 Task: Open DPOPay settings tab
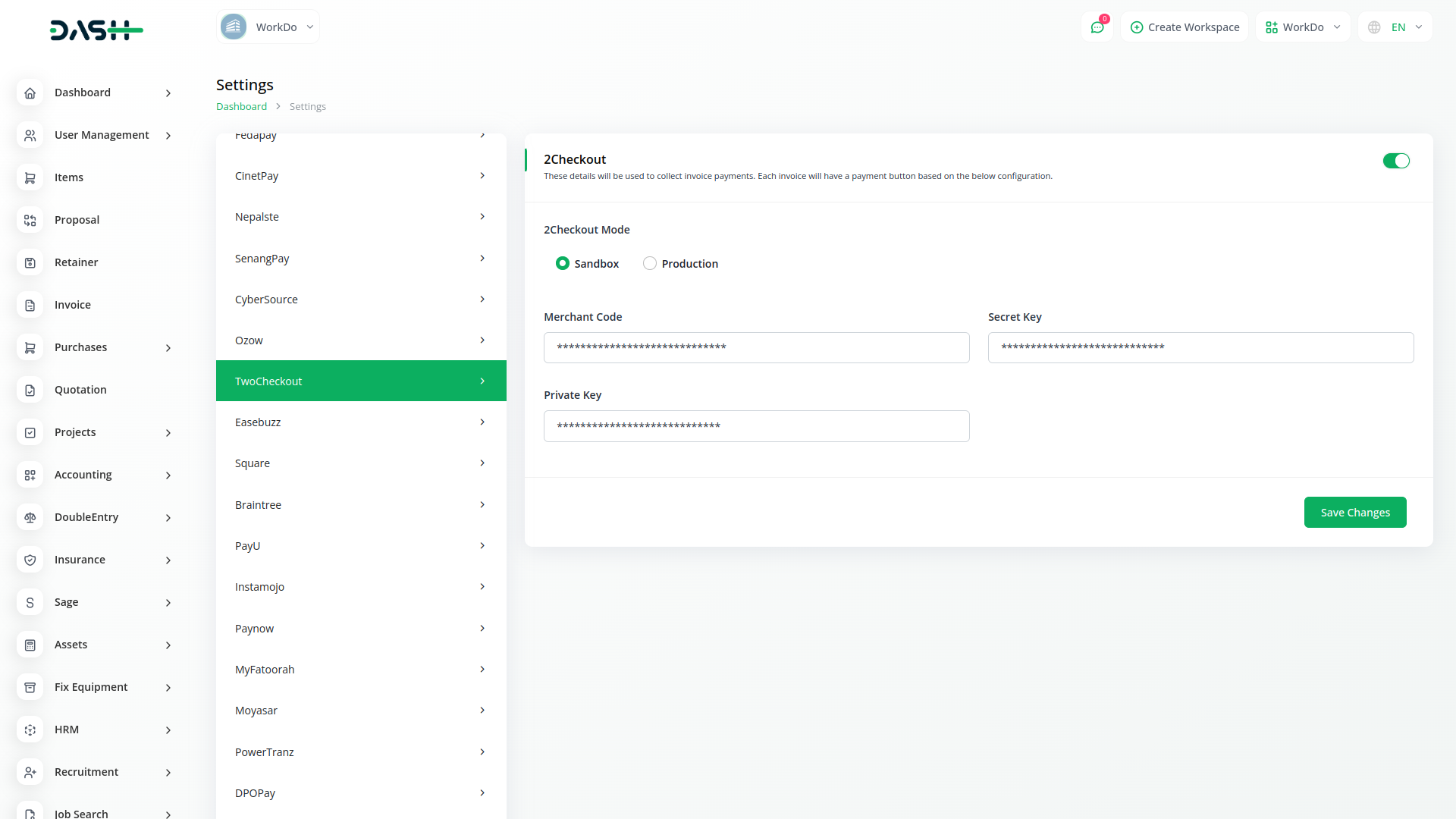361,793
